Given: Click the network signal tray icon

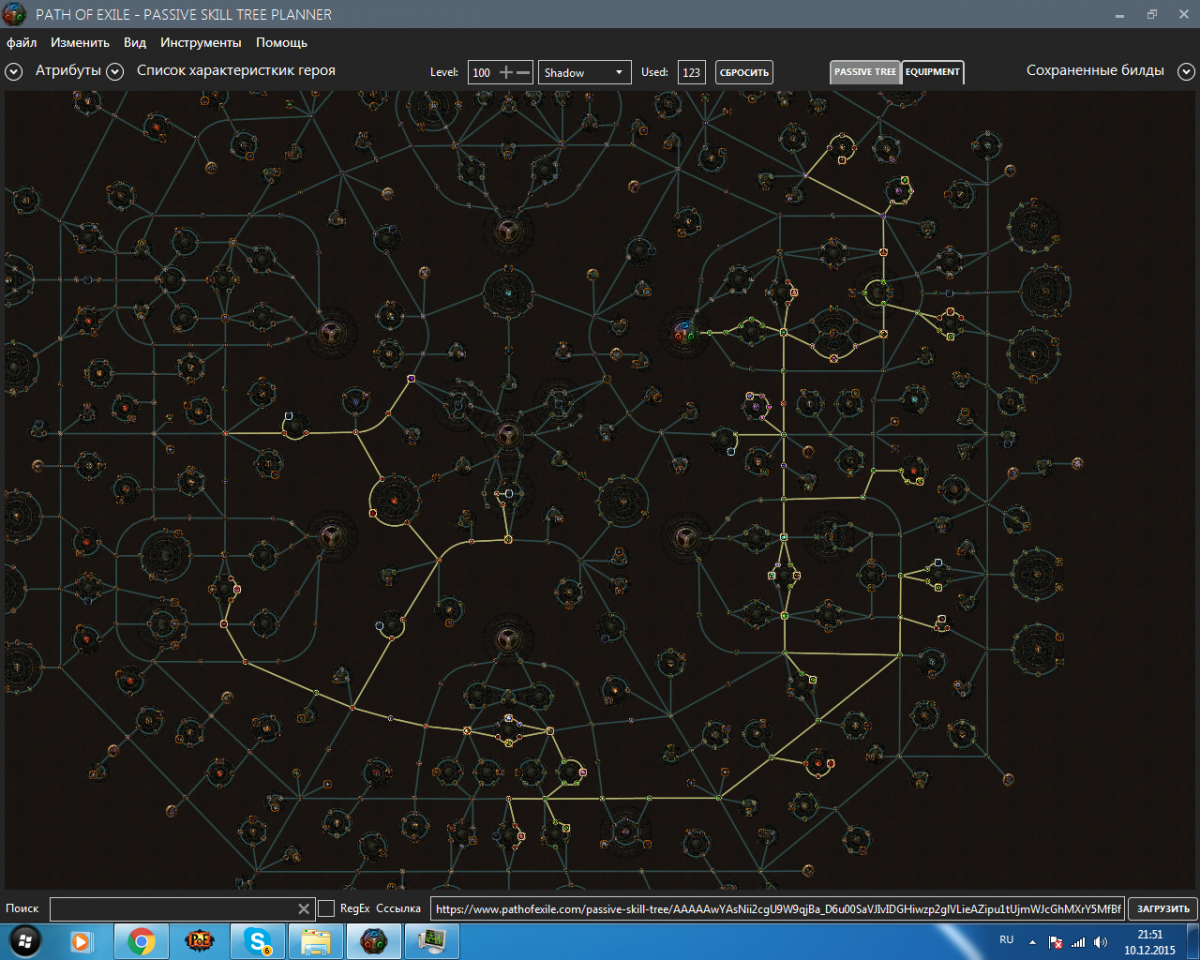Looking at the screenshot, I should click(x=1078, y=942).
